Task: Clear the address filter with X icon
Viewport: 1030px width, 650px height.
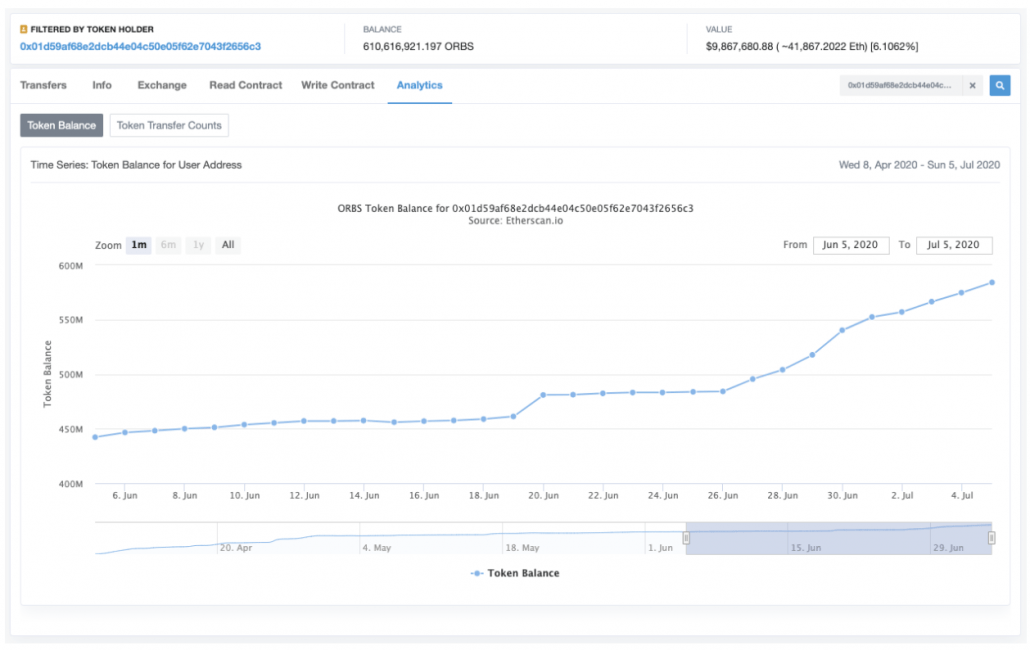Action: coord(972,85)
